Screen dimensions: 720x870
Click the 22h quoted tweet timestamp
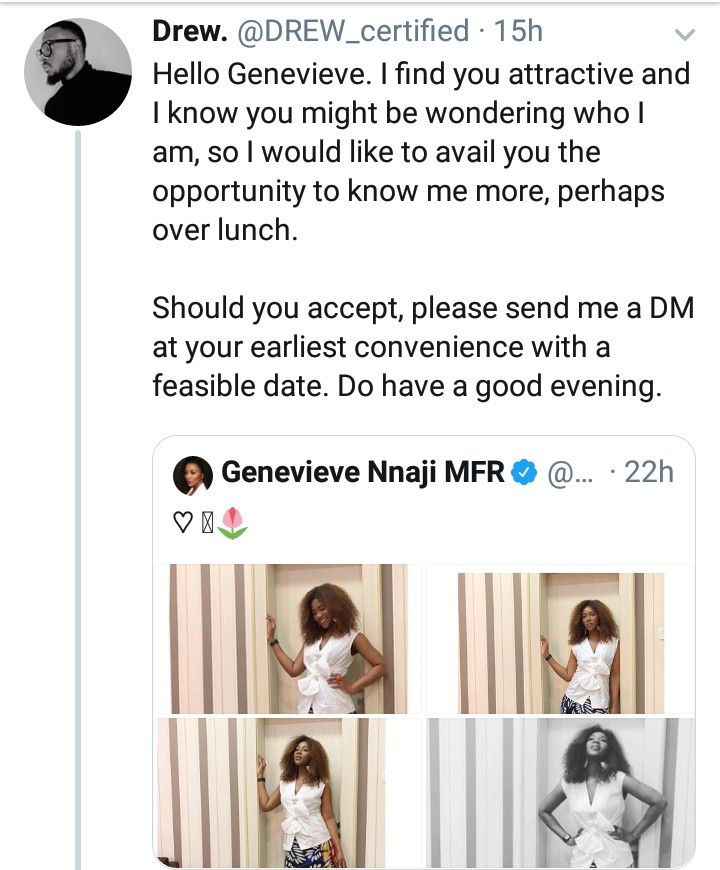[648, 472]
